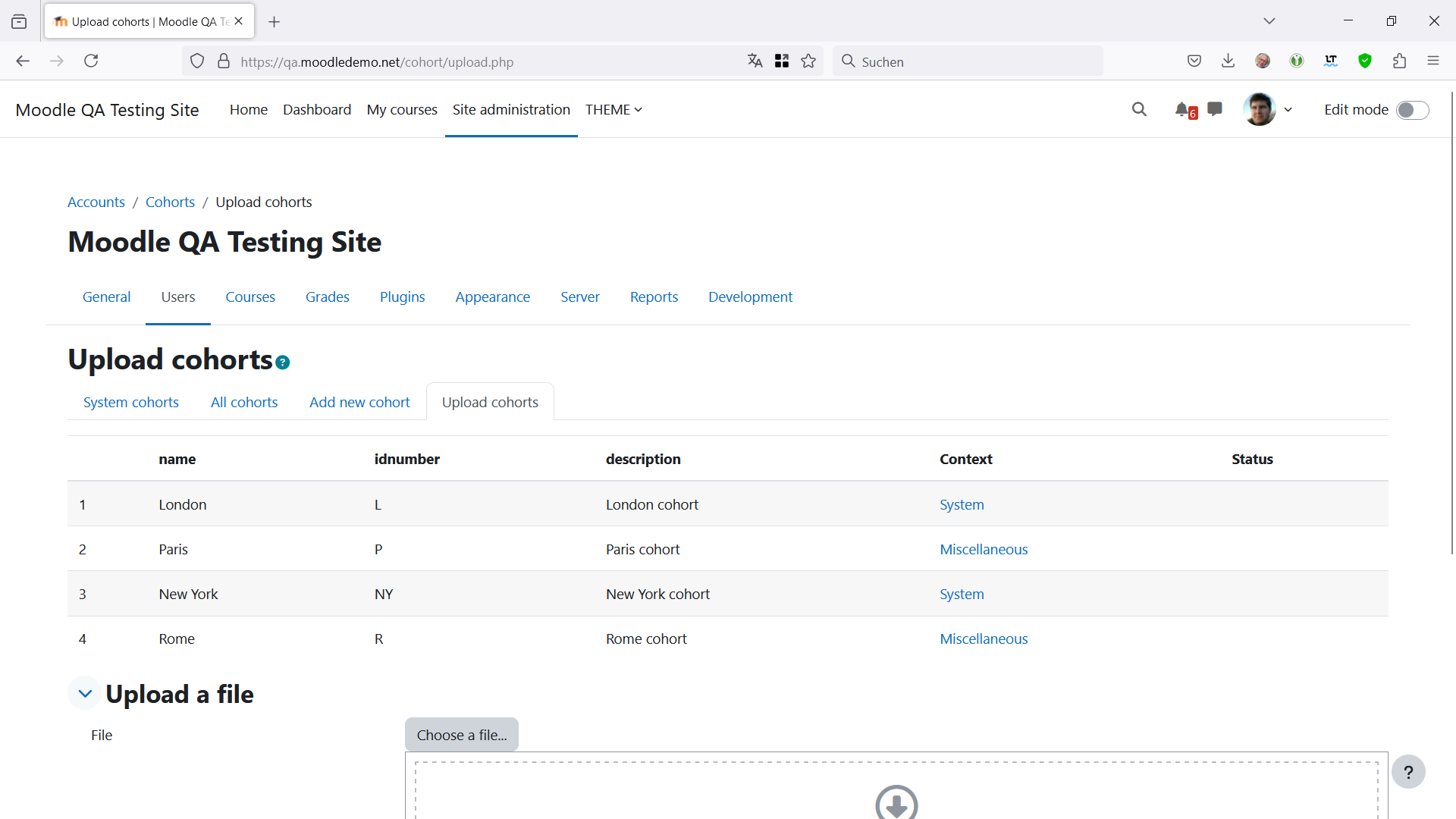The width and height of the screenshot is (1456, 819).
Task: Click the Upload cohorts help icon
Action: click(x=283, y=362)
